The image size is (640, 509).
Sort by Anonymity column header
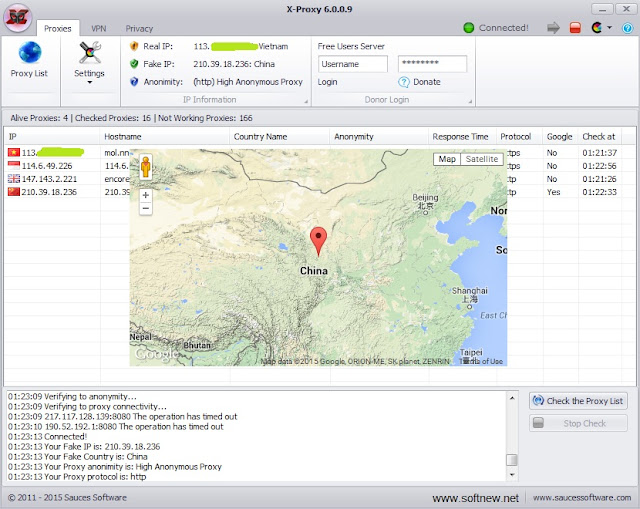tap(379, 136)
